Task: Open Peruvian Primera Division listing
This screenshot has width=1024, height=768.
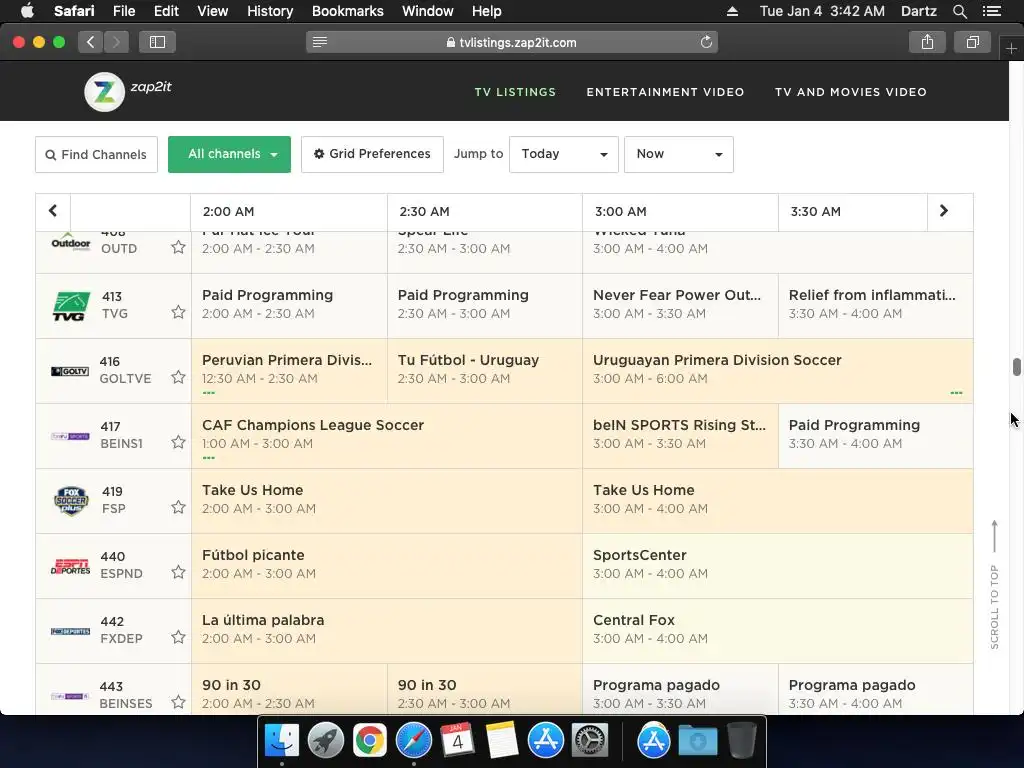Action: tap(289, 370)
